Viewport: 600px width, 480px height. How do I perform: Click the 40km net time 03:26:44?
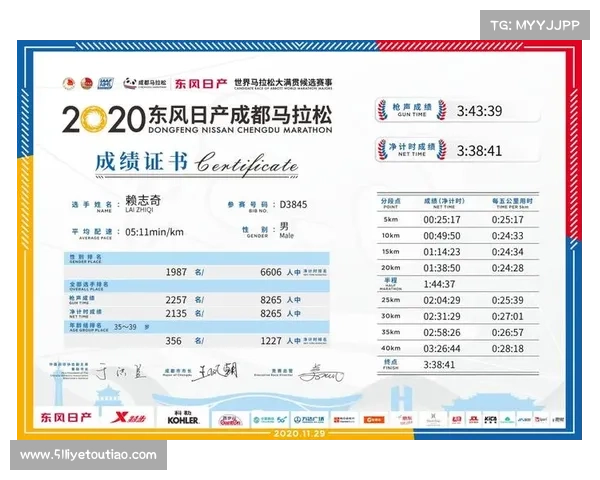[x=442, y=348]
